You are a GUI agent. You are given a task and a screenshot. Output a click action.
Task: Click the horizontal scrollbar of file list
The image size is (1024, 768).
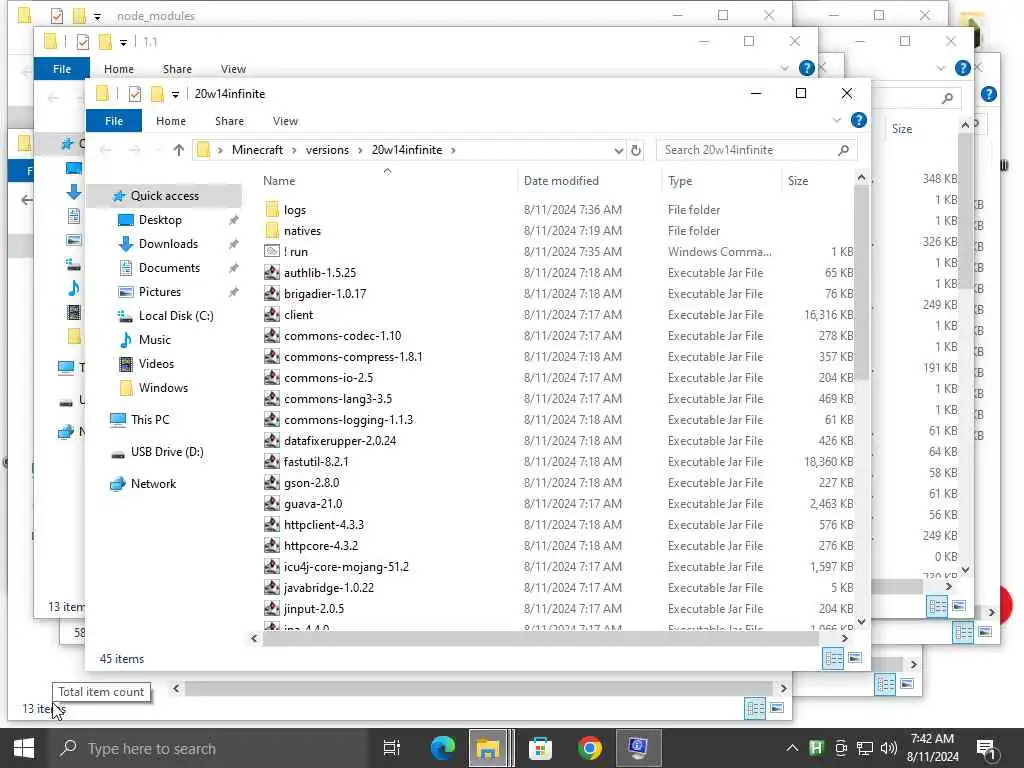[541, 638]
